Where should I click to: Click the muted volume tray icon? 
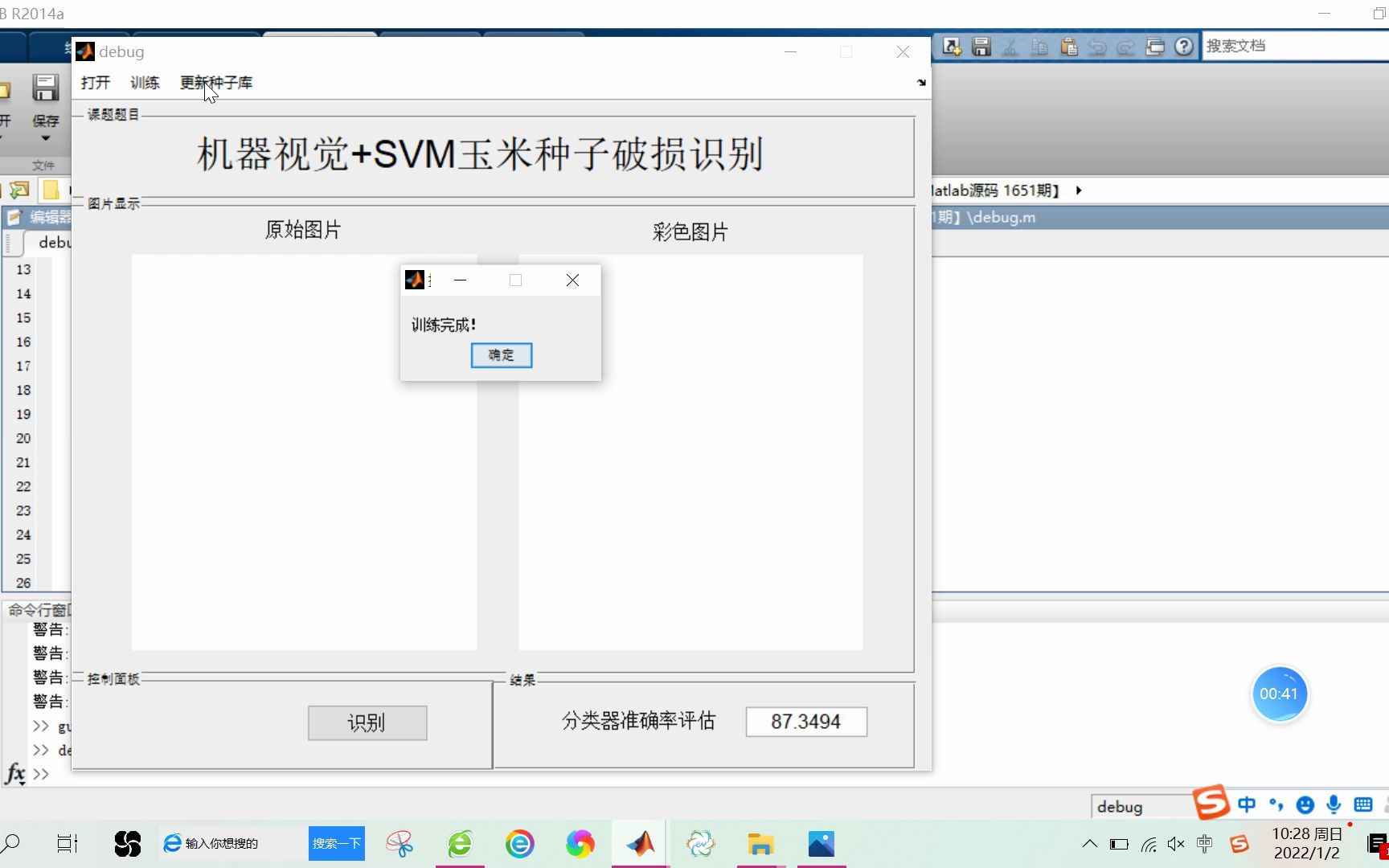[x=1176, y=844]
